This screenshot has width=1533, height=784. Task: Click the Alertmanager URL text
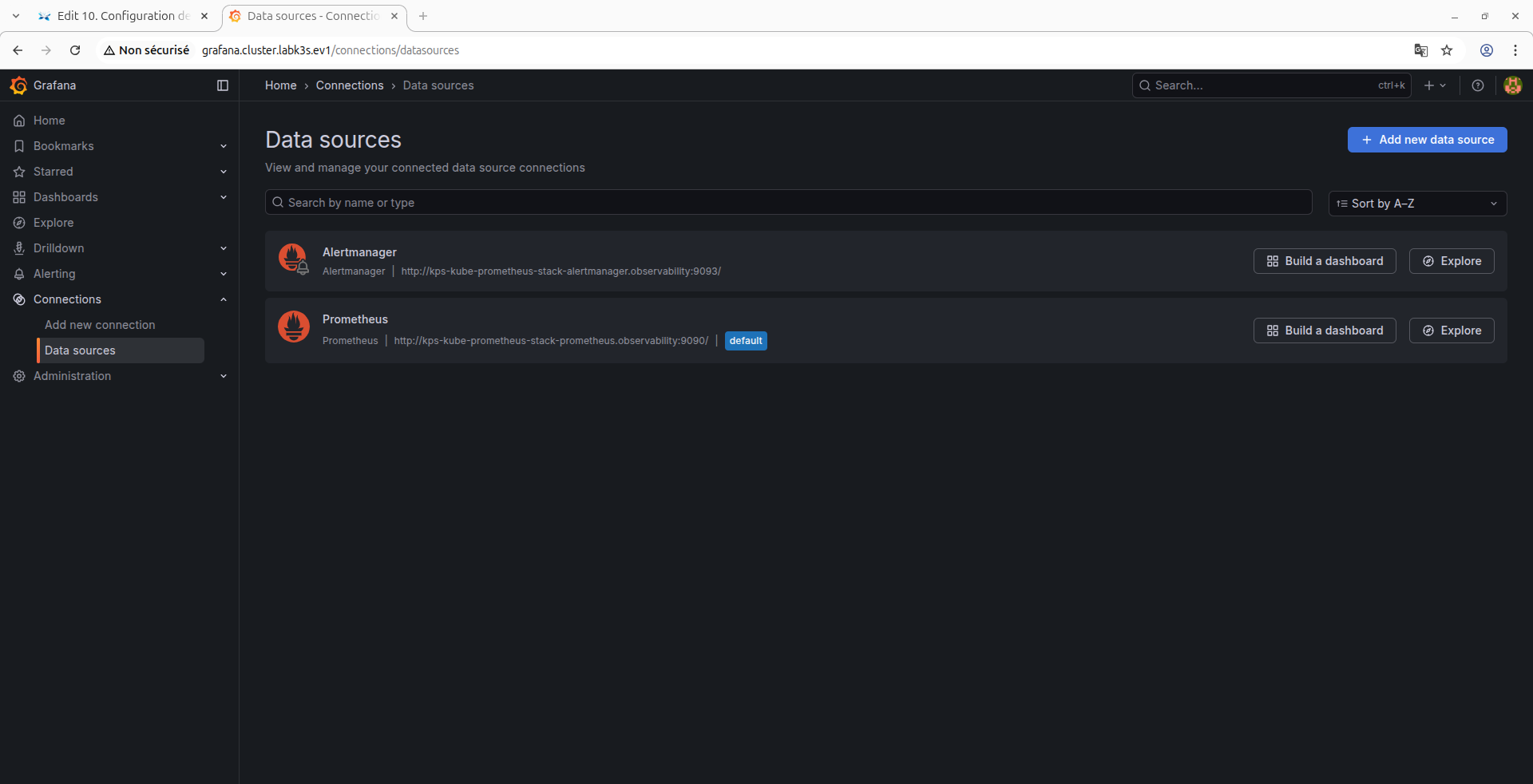click(x=561, y=271)
